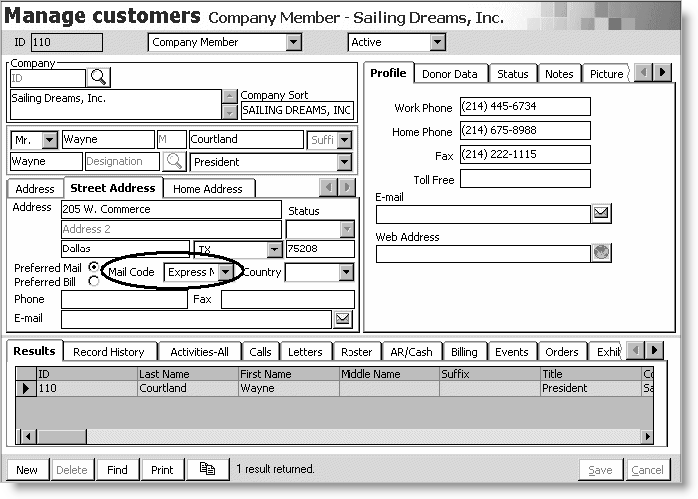The width and height of the screenshot is (698, 499).
Task: Open the President title dropdown
Action: 344,162
